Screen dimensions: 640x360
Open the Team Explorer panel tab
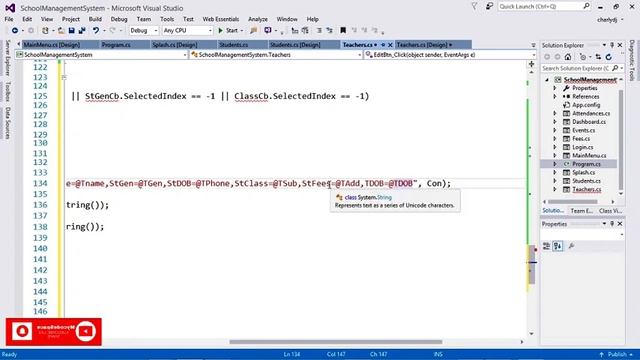point(581,211)
